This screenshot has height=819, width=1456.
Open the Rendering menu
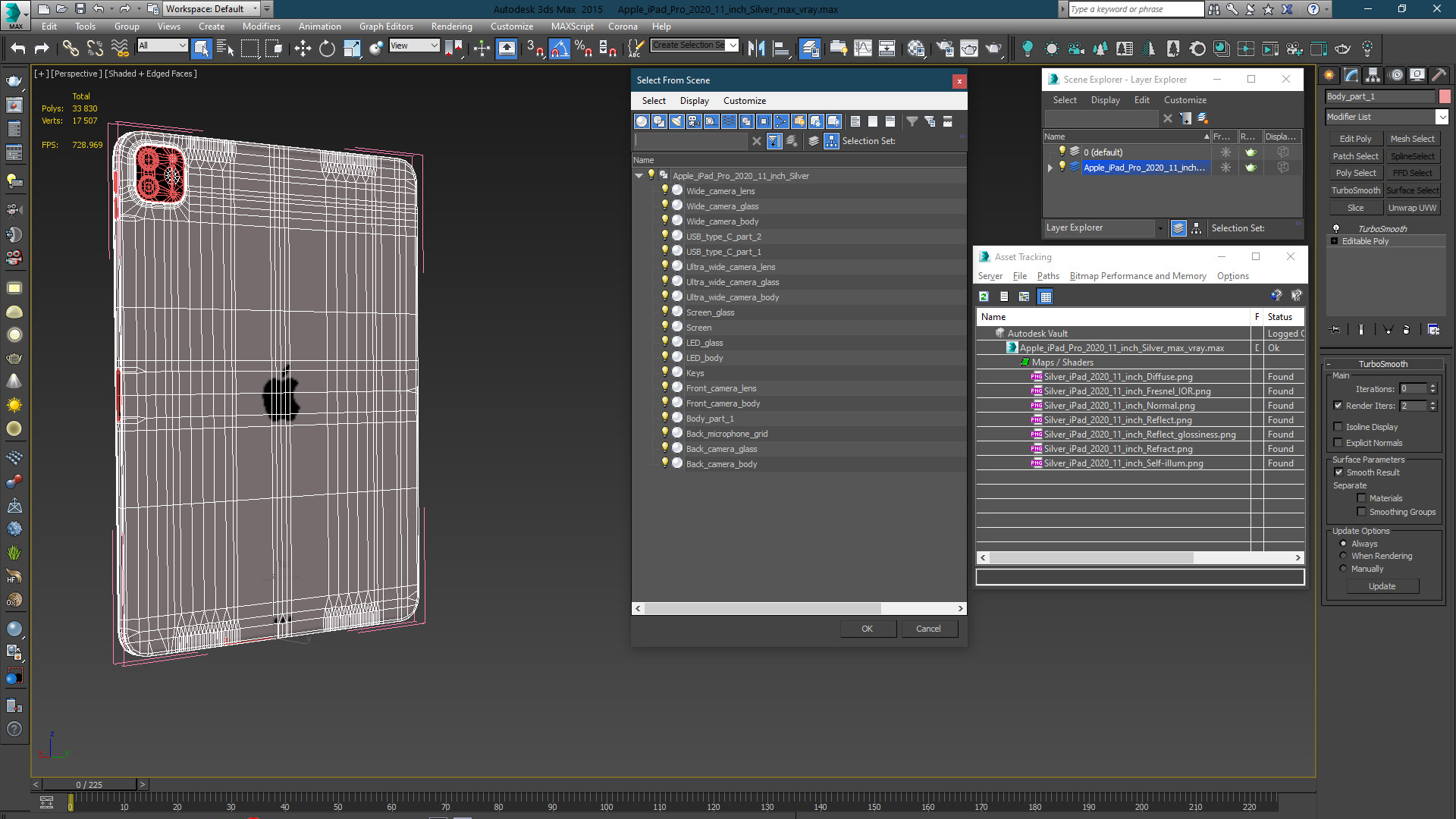451,27
